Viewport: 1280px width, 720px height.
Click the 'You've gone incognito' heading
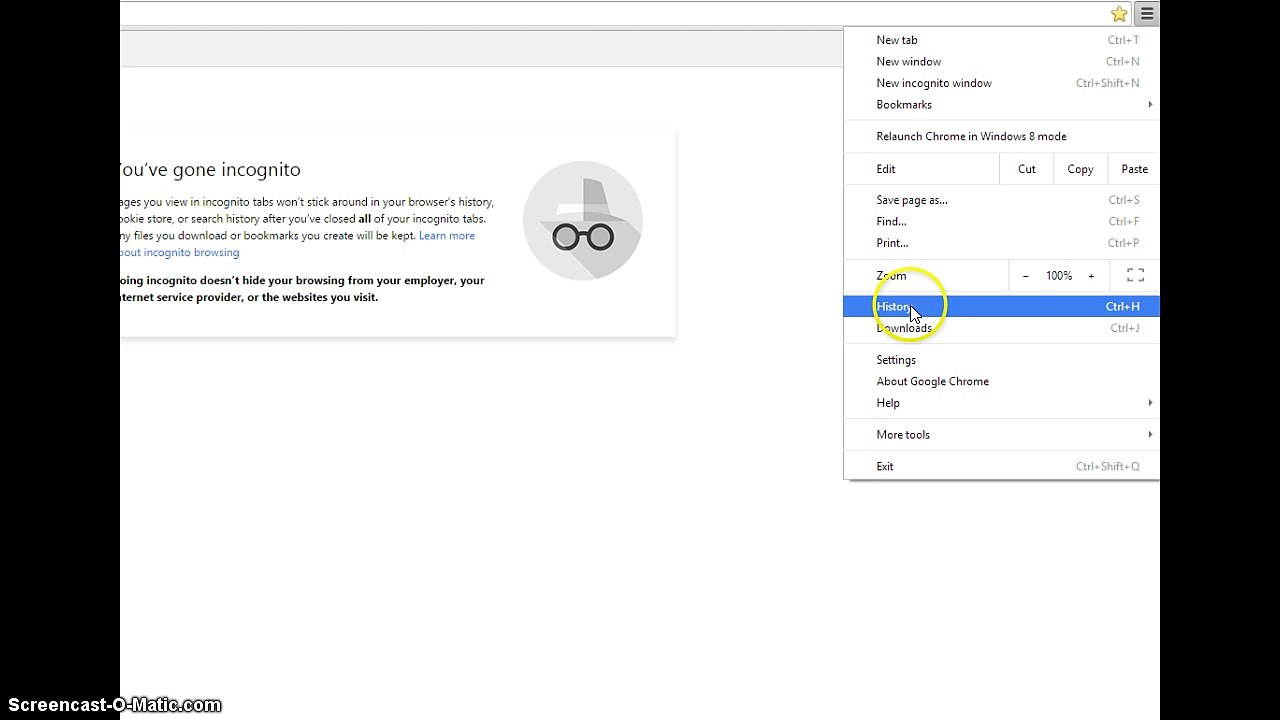tap(210, 170)
